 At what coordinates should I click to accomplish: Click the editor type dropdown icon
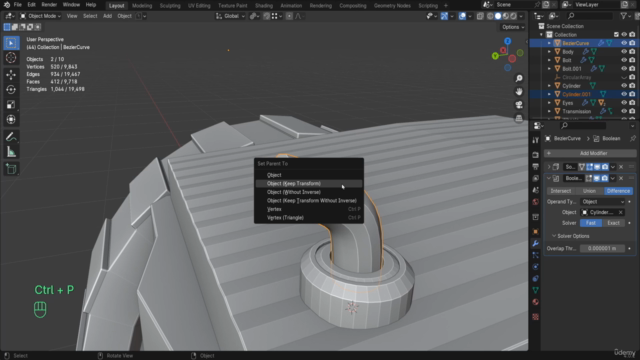[9, 16]
